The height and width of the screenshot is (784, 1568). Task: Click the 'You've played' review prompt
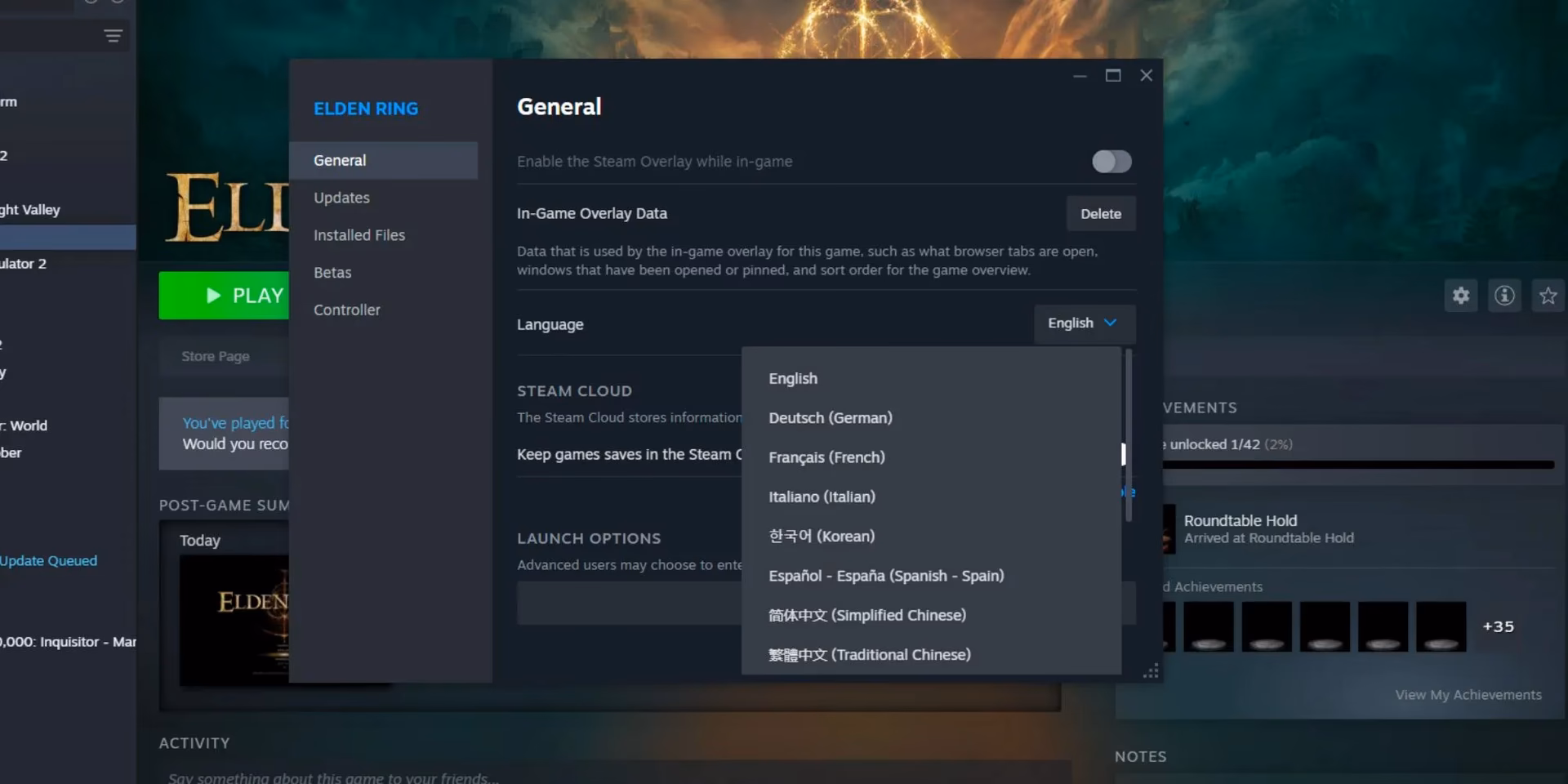(224, 434)
